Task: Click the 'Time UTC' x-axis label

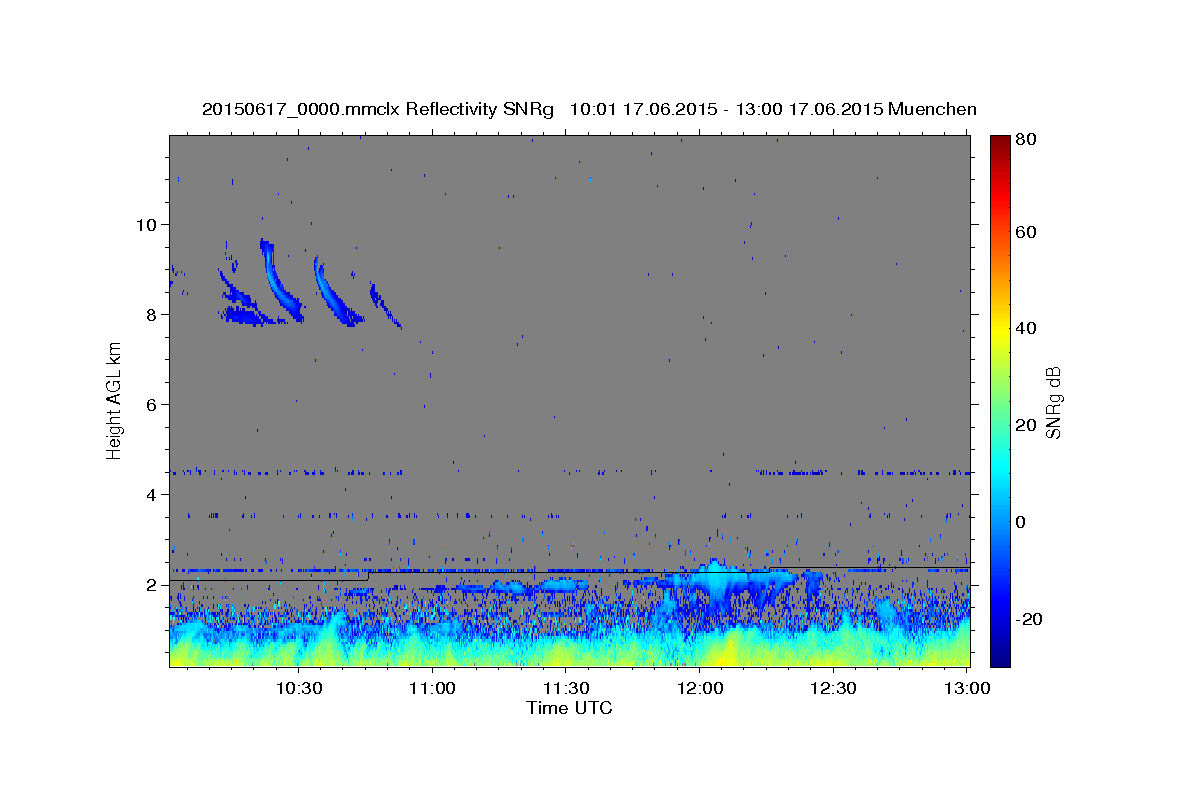Action: (569, 708)
